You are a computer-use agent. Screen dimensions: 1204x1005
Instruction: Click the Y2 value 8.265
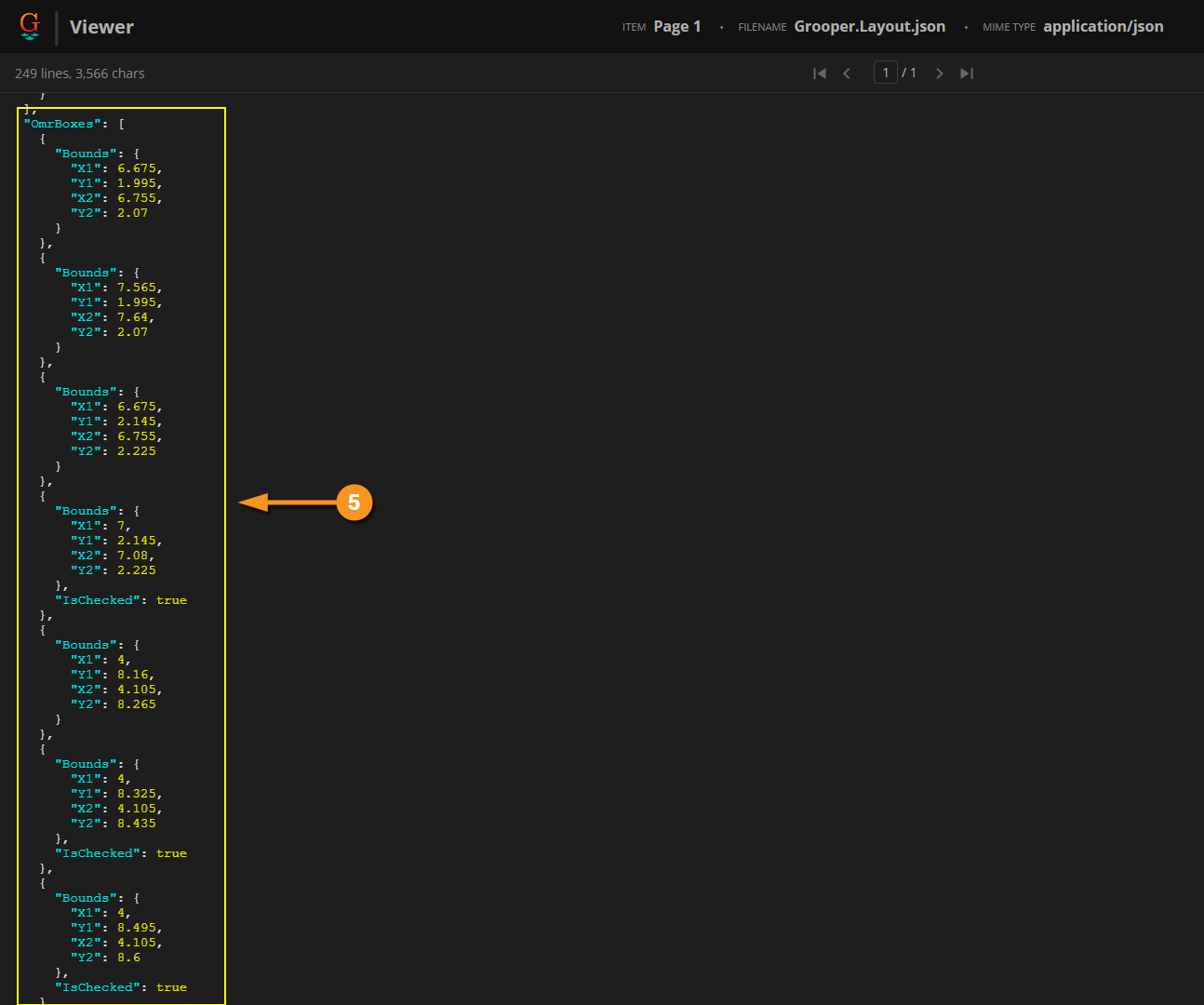(137, 704)
